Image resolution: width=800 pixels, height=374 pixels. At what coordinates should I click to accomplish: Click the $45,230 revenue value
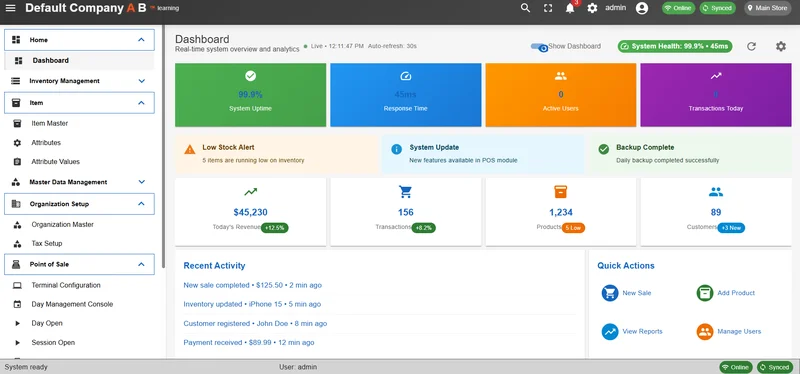pyautogui.click(x=250, y=212)
